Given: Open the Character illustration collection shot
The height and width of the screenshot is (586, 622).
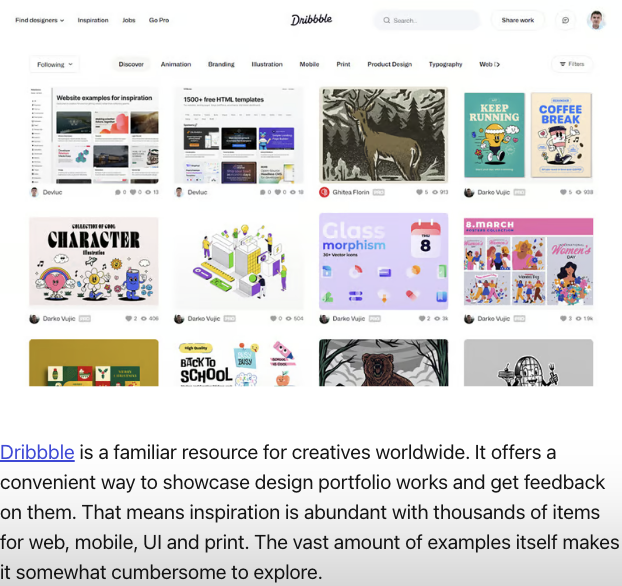Looking at the screenshot, I should (x=94, y=261).
